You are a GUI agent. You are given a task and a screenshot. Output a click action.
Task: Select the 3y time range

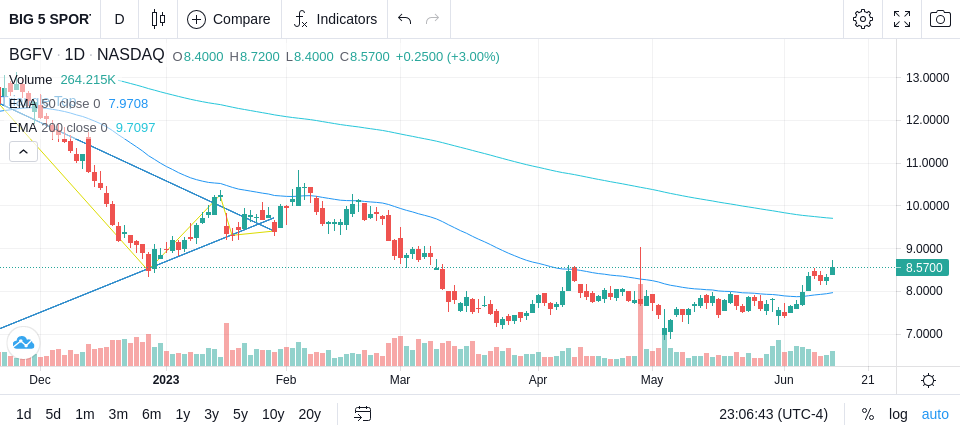tap(211, 415)
